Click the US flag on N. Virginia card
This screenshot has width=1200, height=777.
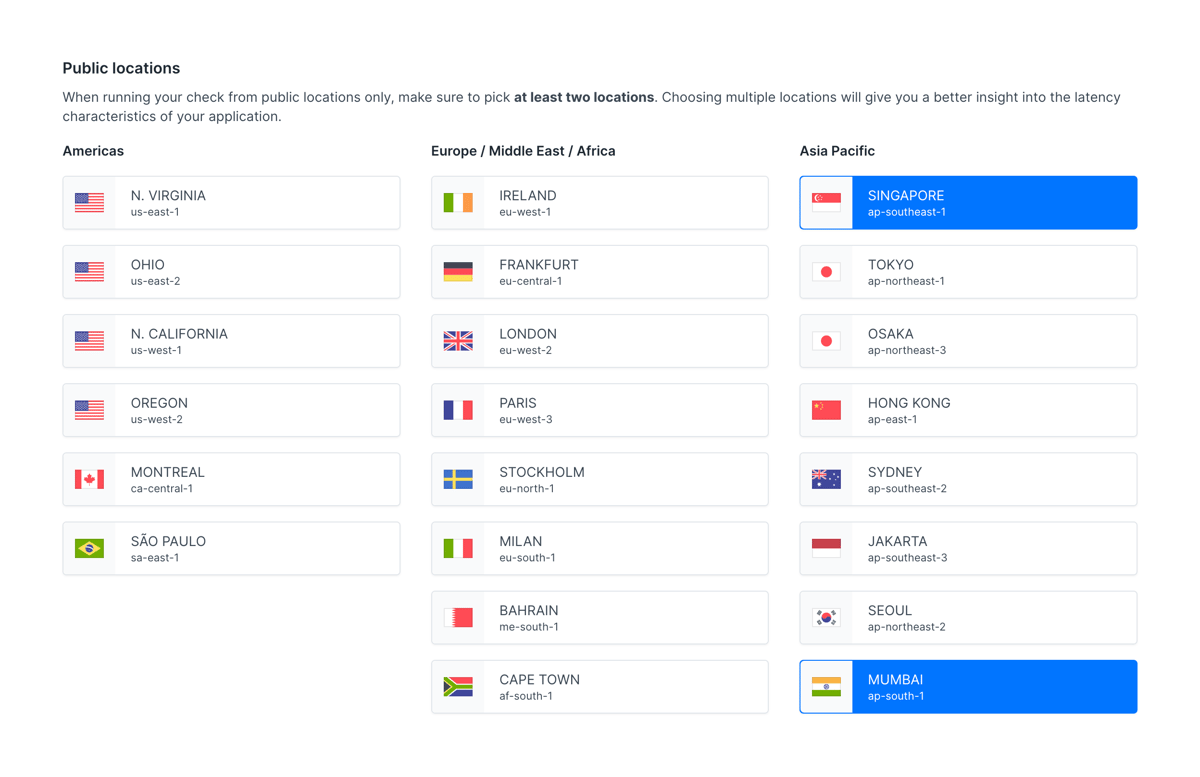point(89,202)
